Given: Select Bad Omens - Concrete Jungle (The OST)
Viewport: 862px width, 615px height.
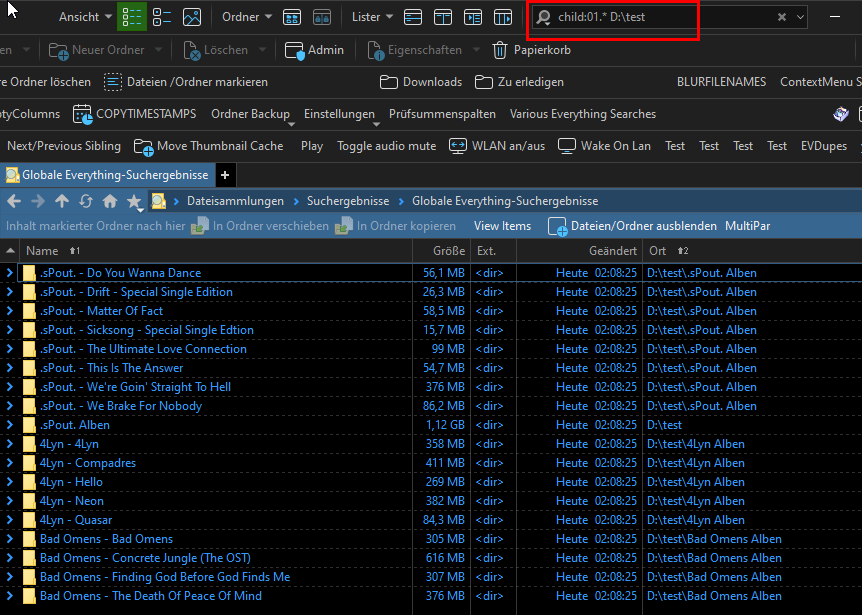Looking at the screenshot, I should coord(145,558).
